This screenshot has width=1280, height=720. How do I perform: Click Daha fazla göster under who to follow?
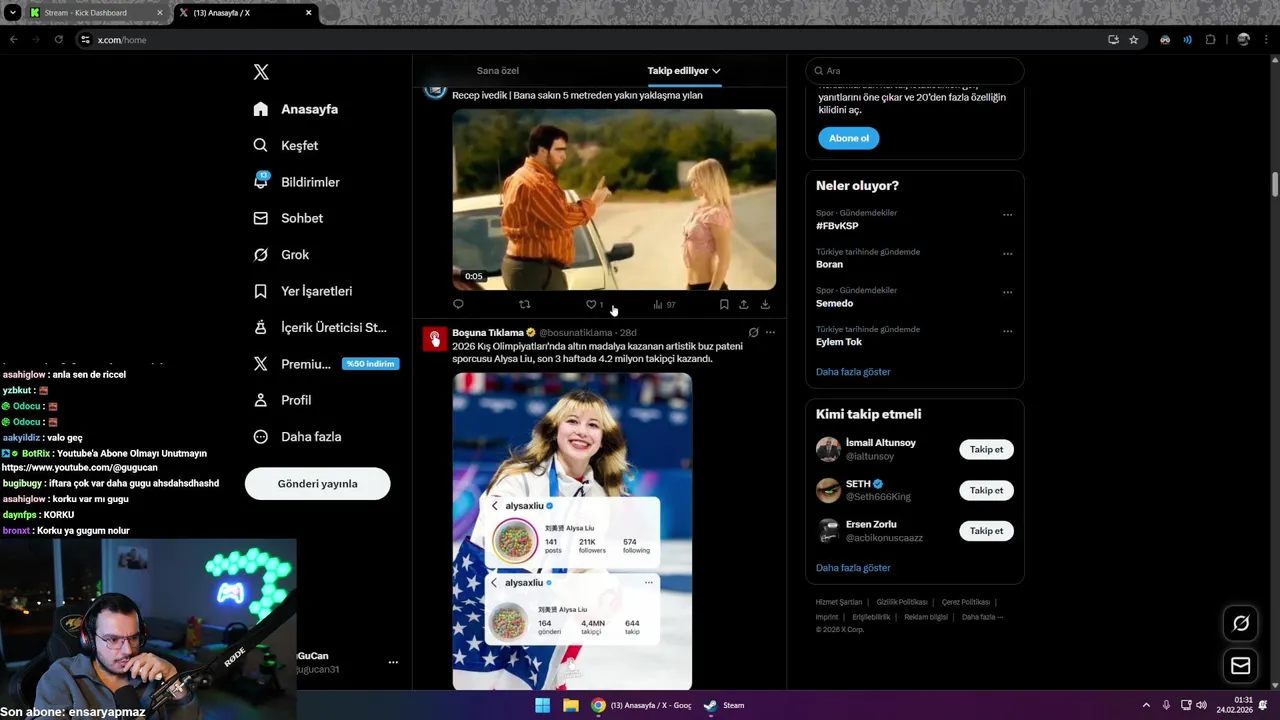tap(853, 568)
